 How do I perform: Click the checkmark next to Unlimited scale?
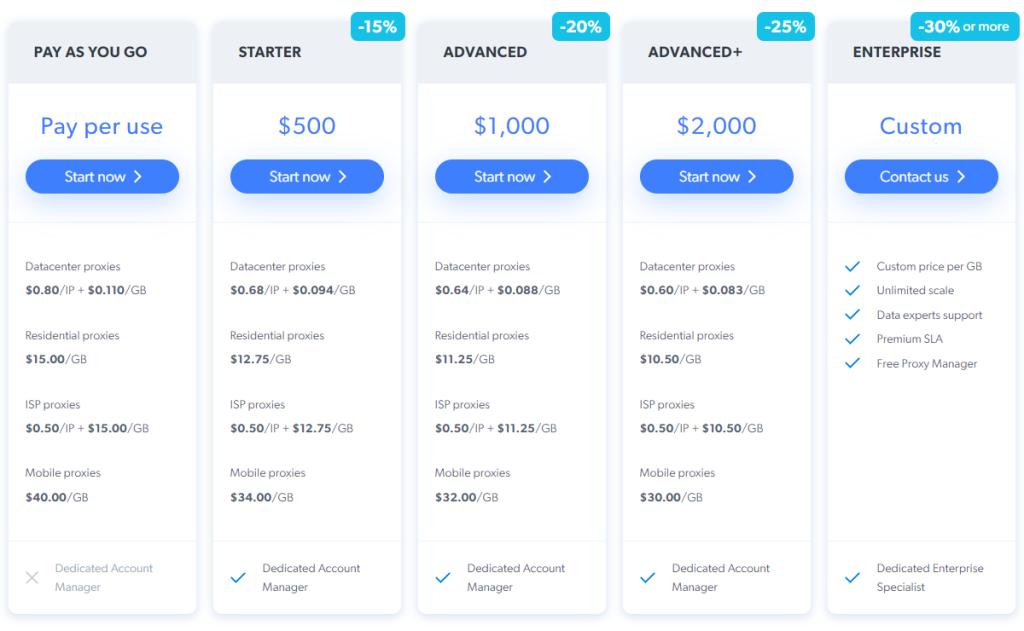[853, 291]
